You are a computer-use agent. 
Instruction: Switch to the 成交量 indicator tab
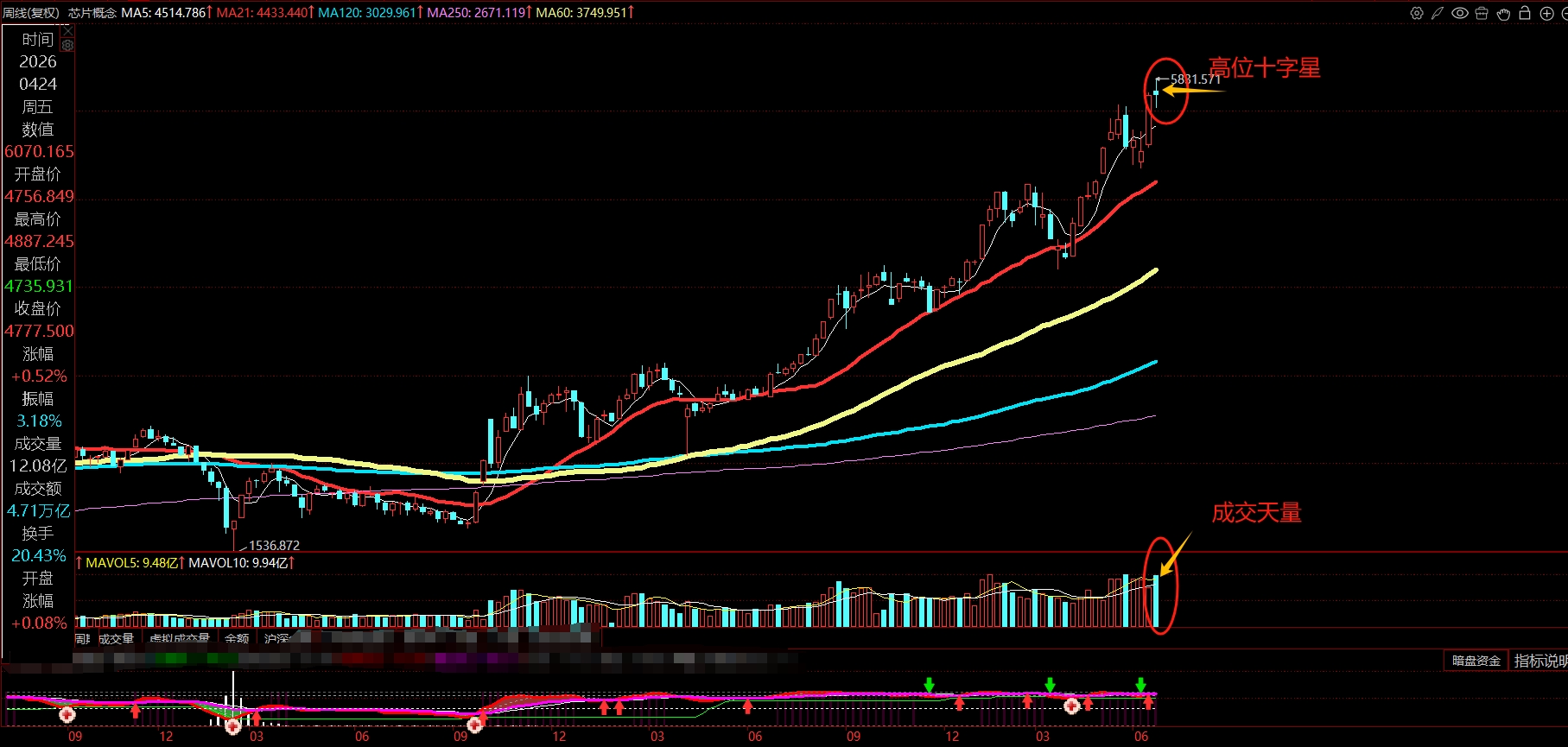116,639
